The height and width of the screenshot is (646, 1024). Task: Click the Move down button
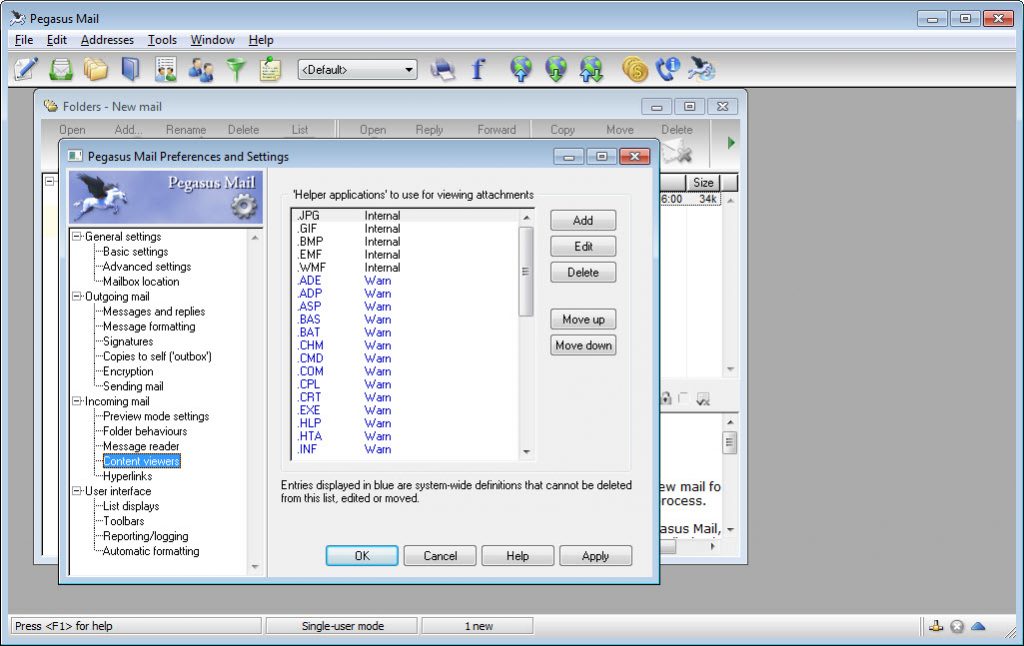583,346
